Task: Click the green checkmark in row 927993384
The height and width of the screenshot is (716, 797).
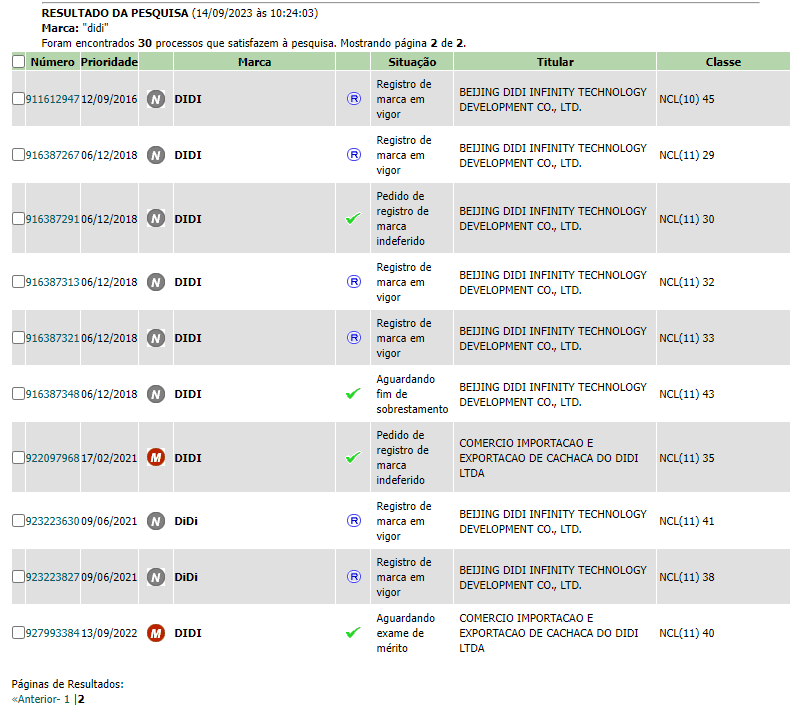Action: (x=353, y=633)
